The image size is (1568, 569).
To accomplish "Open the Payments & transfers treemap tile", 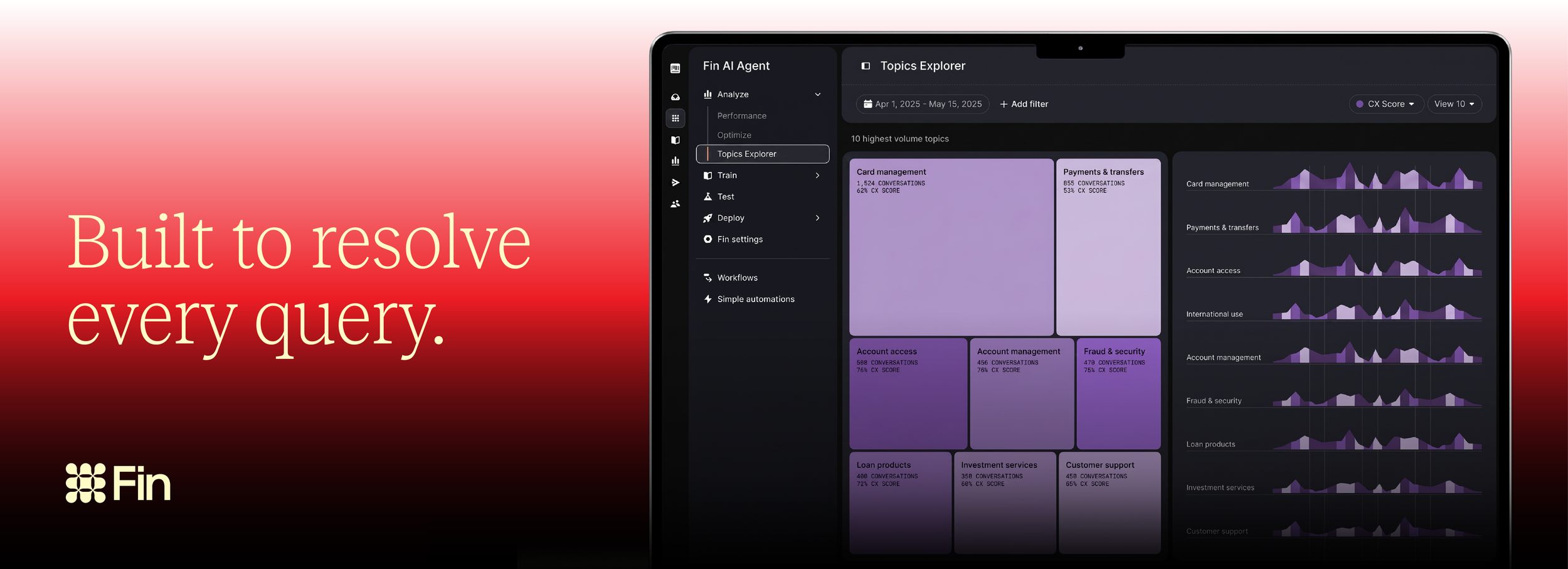I will tap(1108, 247).
